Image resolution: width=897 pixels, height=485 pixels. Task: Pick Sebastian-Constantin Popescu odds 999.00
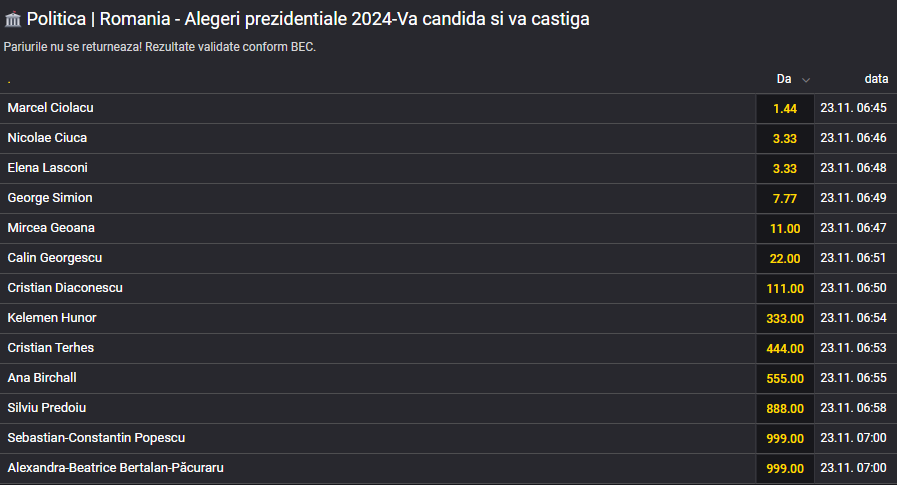[785, 438]
